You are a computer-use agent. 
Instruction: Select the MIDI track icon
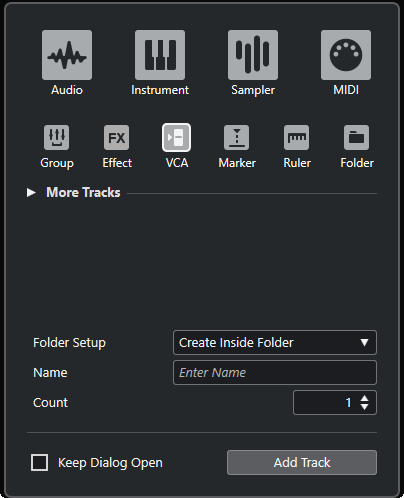pyautogui.click(x=346, y=55)
